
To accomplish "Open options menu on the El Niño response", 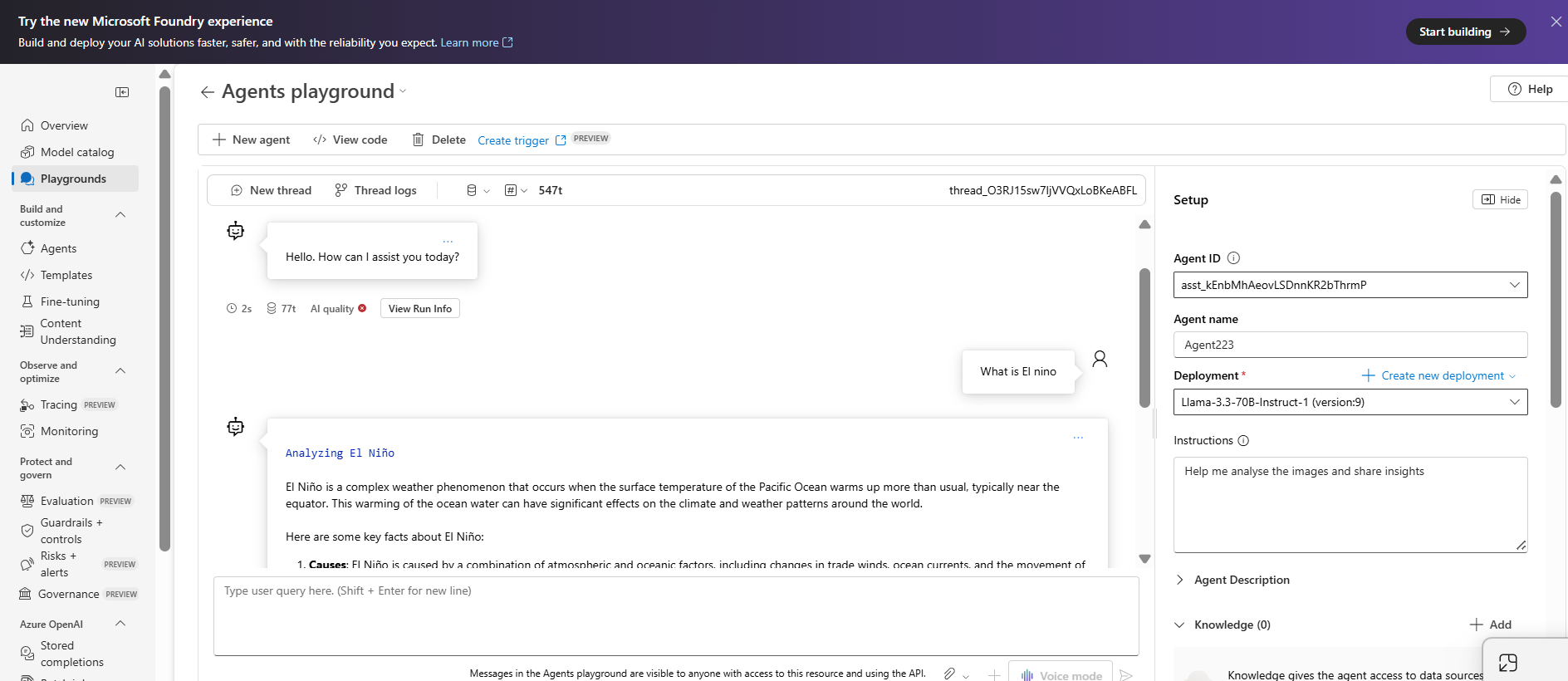I will tap(1078, 438).
